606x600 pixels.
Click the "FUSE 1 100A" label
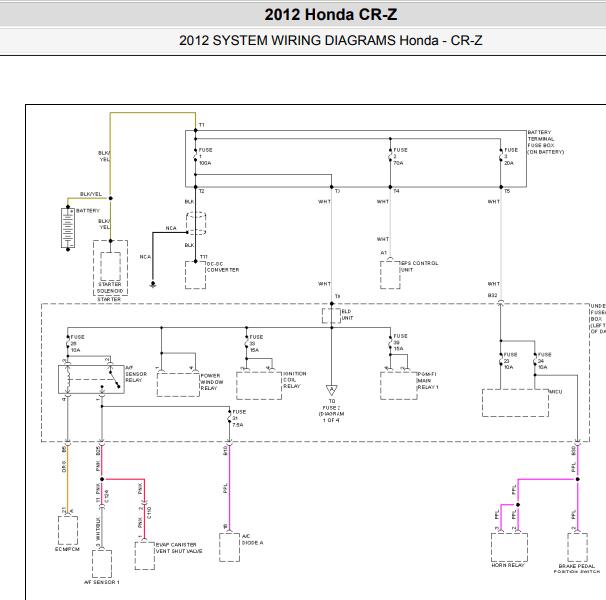click(x=205, y=156)
